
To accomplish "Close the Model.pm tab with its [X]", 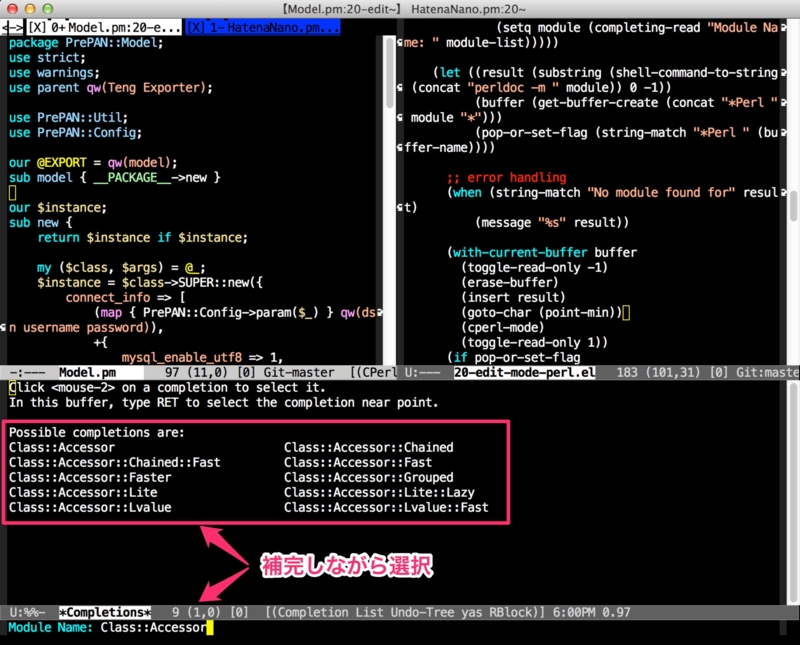I will [37, 28].
